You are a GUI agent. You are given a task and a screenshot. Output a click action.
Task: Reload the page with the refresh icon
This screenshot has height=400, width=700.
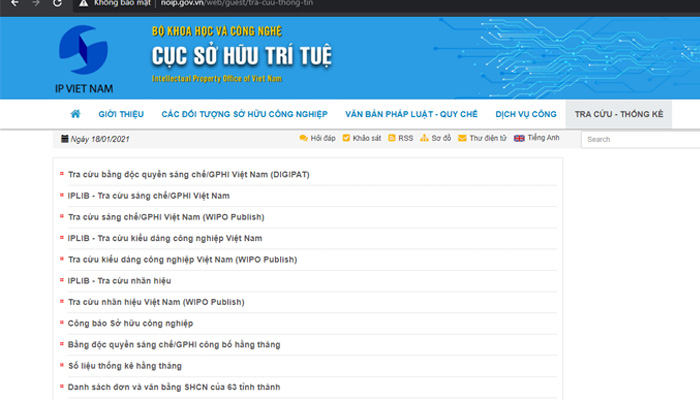tap(57, 3)
